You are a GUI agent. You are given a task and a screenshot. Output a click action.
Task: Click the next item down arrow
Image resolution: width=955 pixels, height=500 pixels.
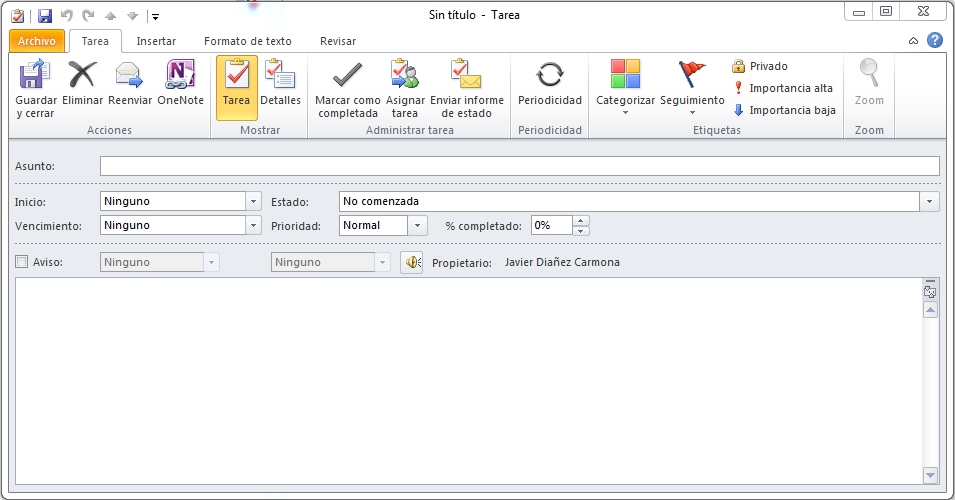click(x=132, y=16)
